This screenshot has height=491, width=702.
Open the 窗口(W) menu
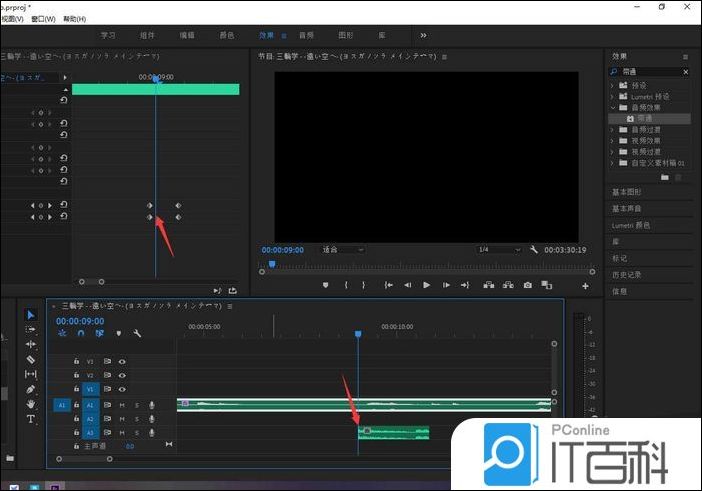pos(43,19)
